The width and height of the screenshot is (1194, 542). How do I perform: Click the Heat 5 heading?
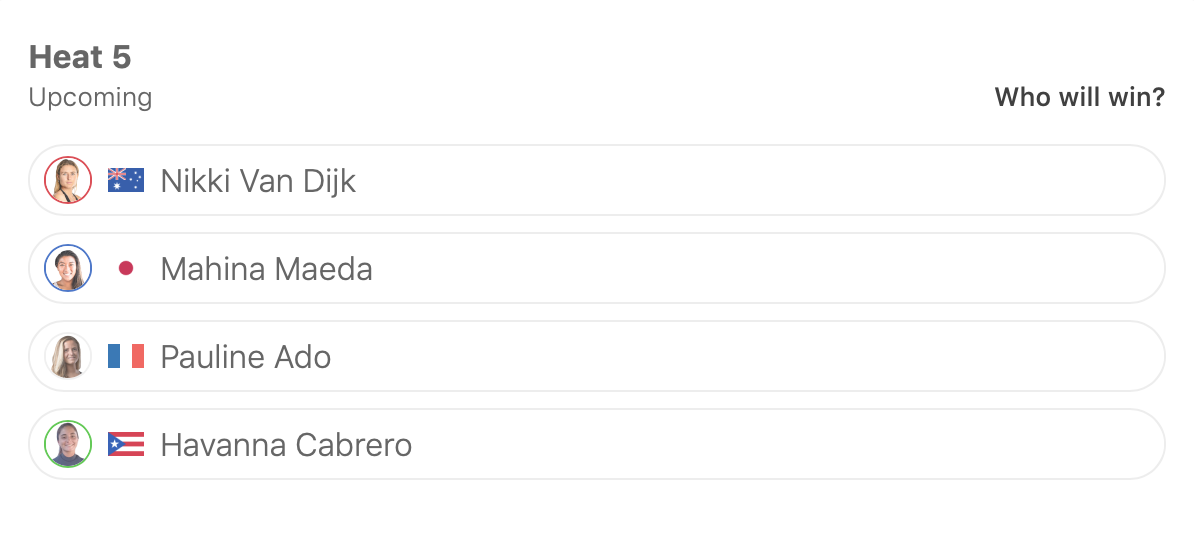[x=80, y=57]
